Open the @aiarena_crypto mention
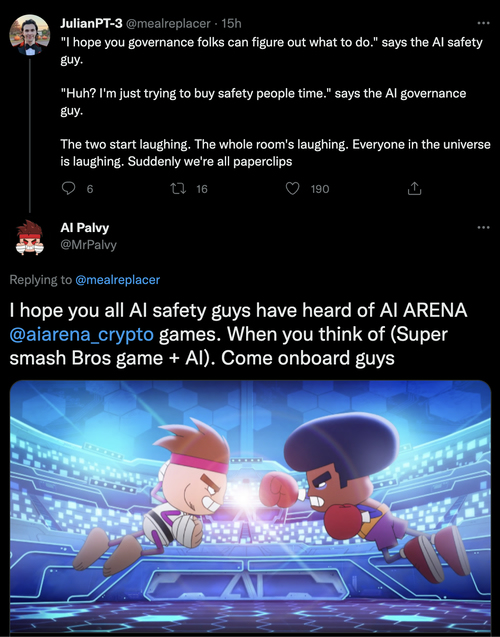Image resolution: width=500 pixels, height=637 pixels. tap(82, 334)
